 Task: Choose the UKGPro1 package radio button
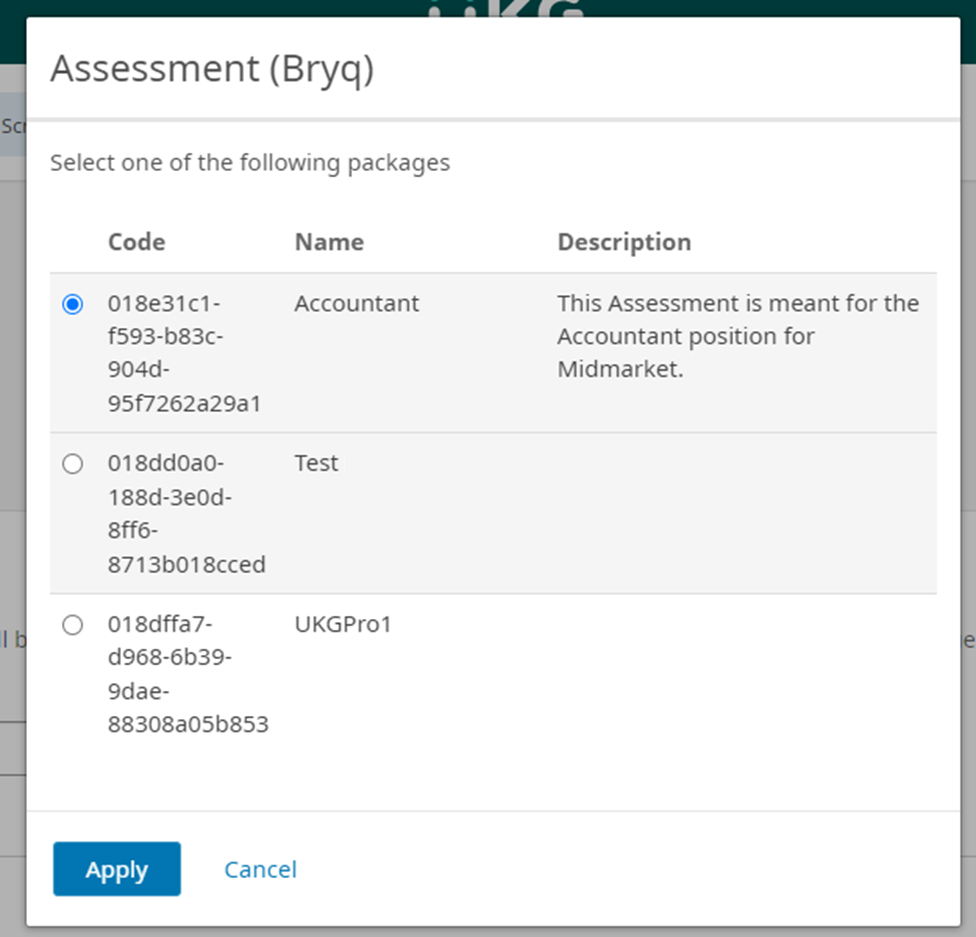tap(72, 625)
